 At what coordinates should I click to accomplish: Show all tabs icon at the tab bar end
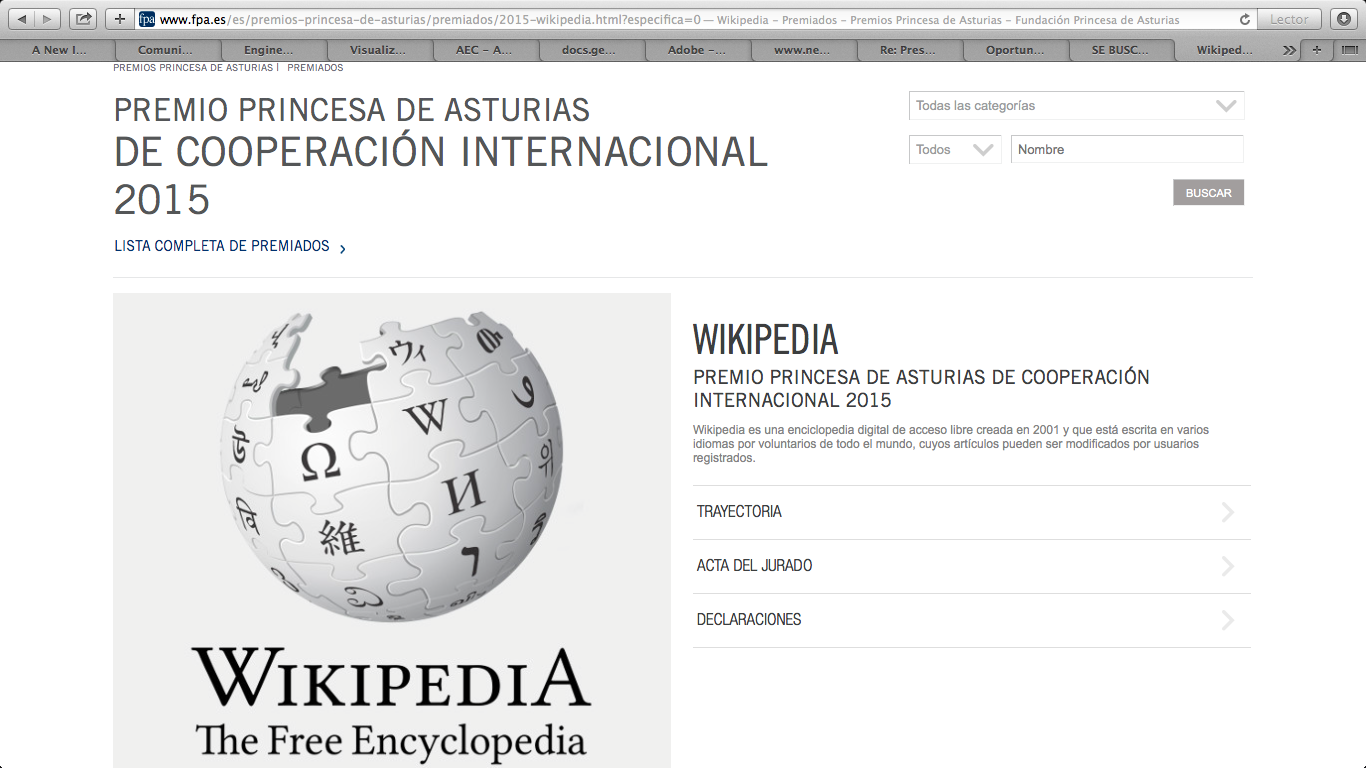coord(1348,50)
